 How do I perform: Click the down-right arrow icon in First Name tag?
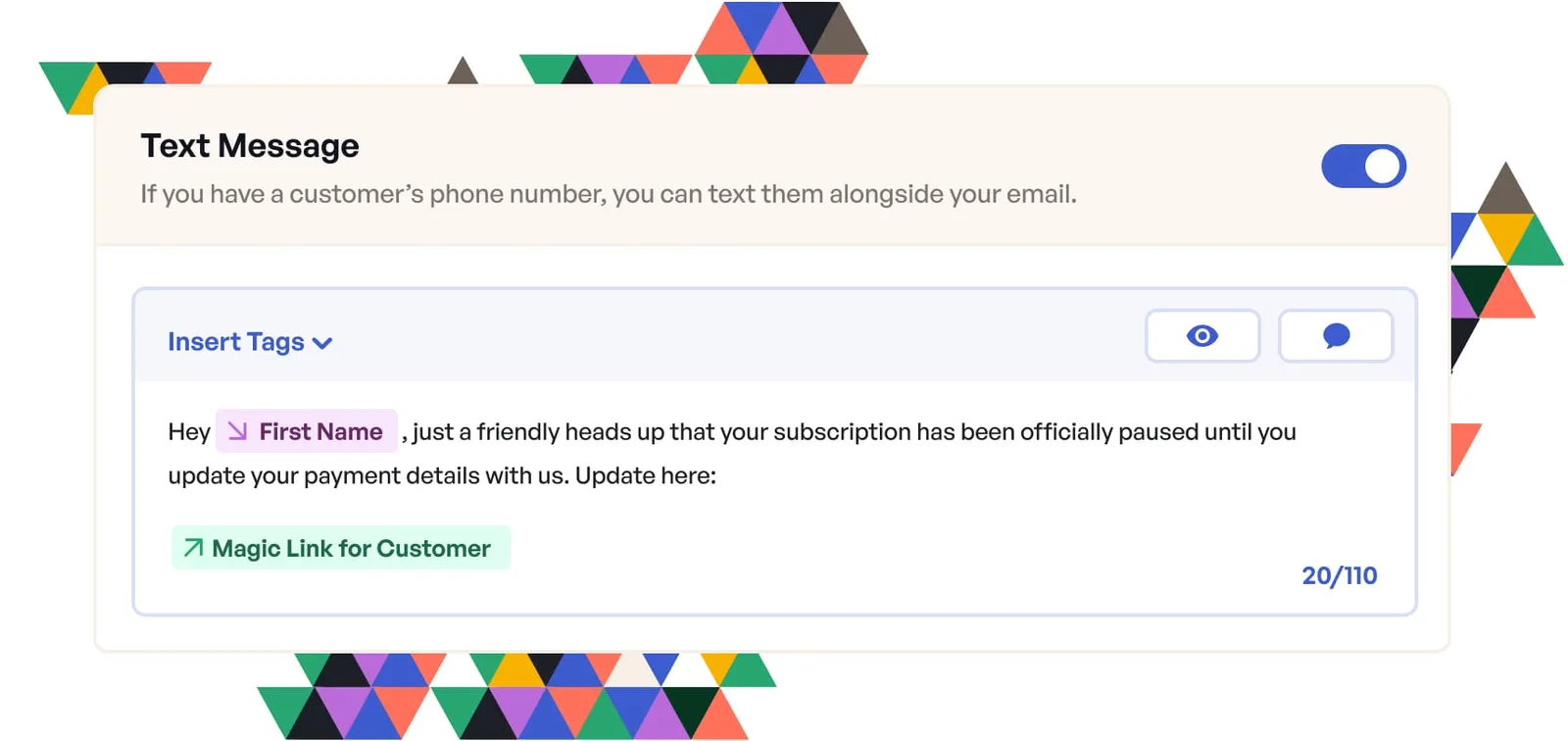[237, 431]
